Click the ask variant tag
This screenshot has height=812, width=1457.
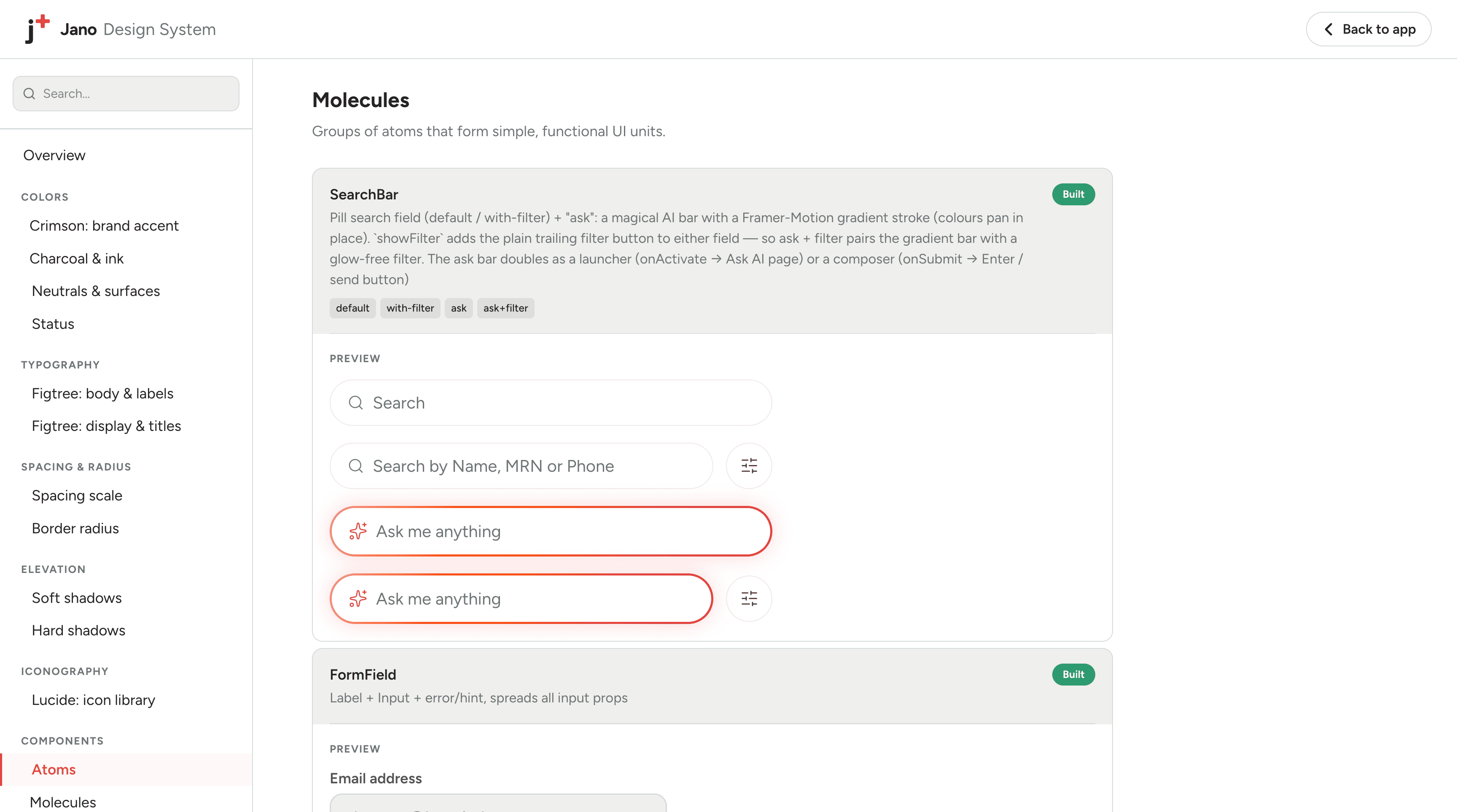click(459, 308)
